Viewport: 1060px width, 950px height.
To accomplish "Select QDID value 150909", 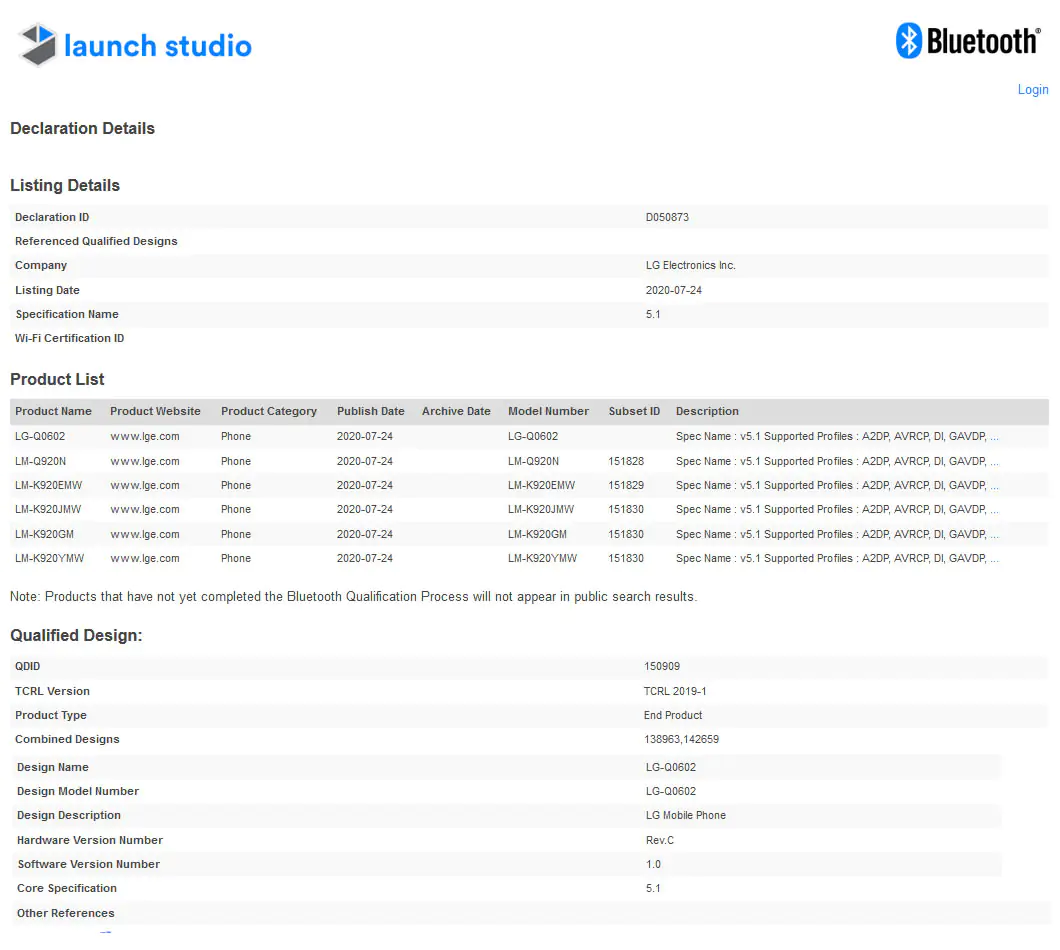I will coord(662,667).
